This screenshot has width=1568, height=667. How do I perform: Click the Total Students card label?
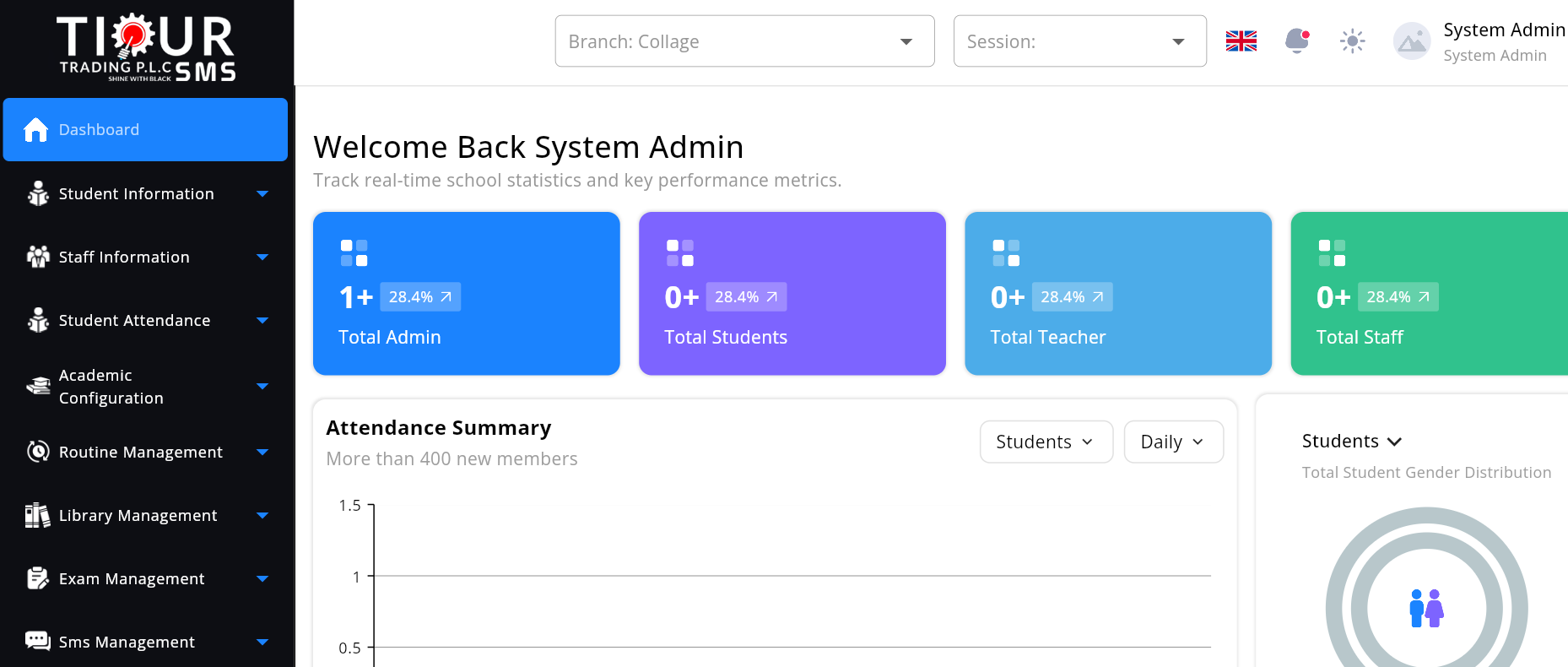coord(726,337)
